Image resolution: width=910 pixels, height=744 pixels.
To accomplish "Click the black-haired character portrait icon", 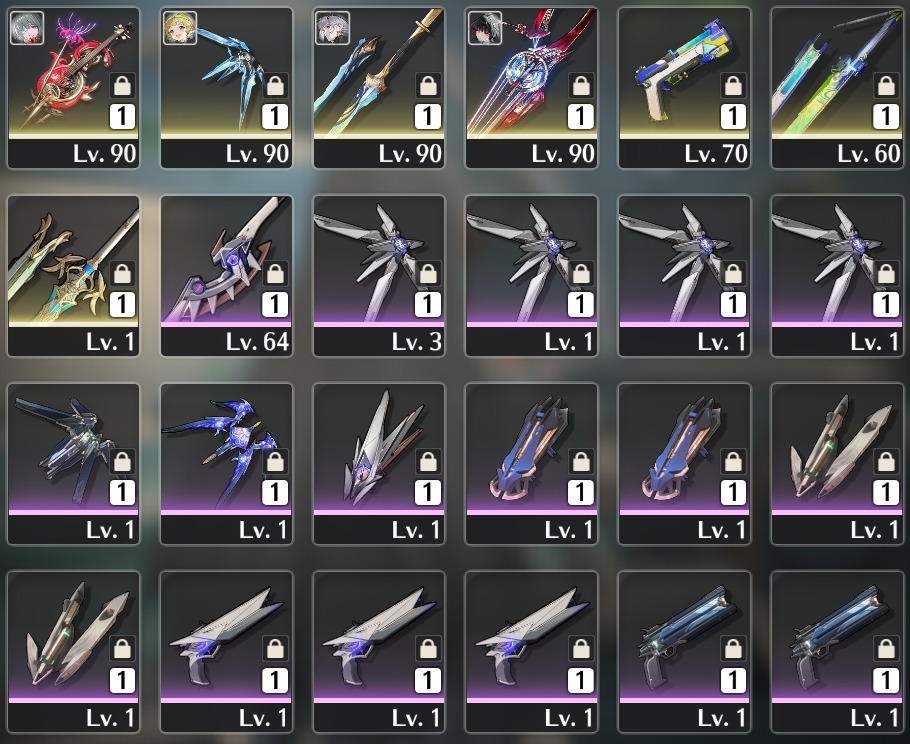I will [x=485, y=28].
